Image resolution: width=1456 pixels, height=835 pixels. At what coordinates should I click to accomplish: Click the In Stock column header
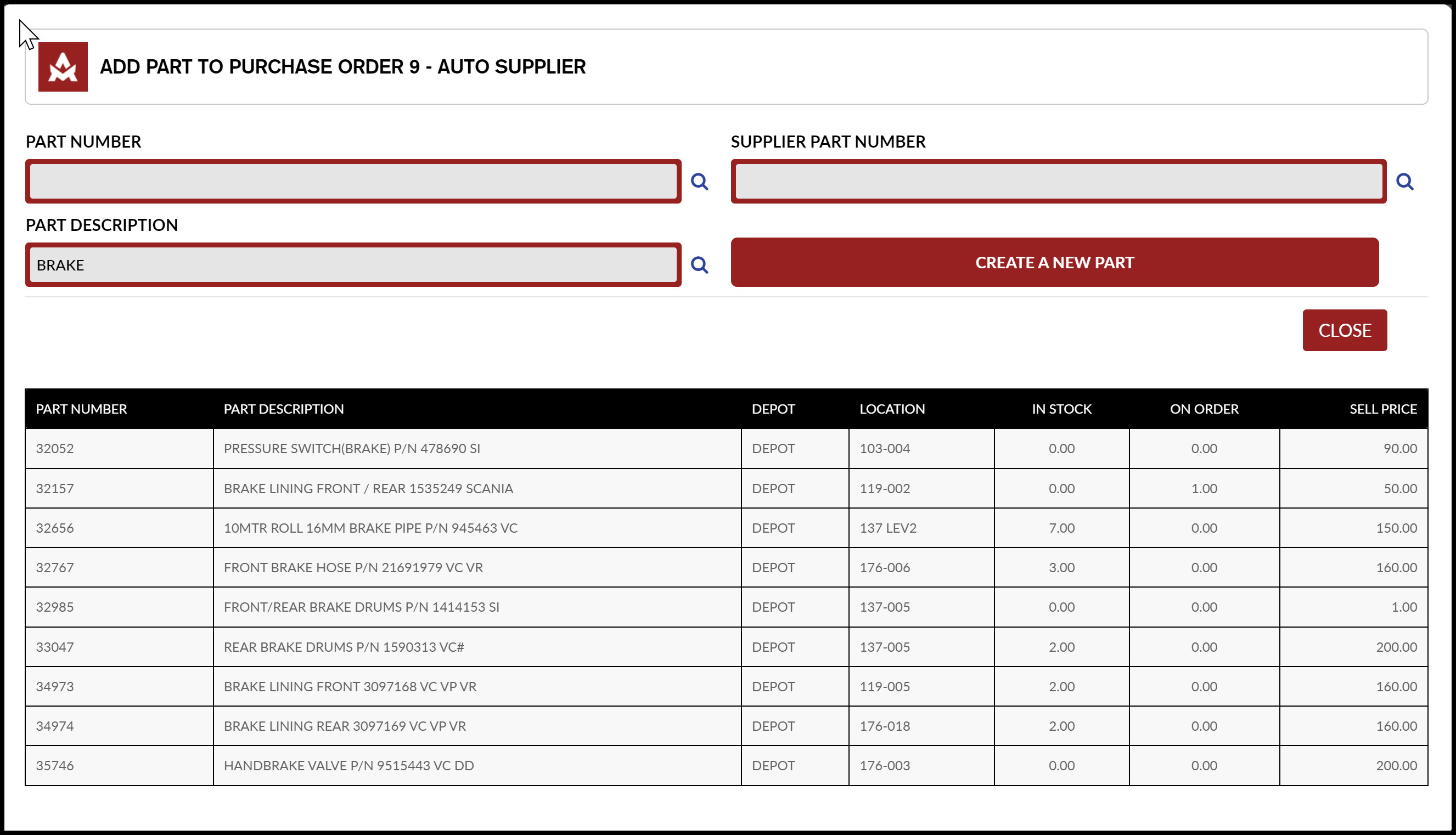click(x=1061, y=409)
